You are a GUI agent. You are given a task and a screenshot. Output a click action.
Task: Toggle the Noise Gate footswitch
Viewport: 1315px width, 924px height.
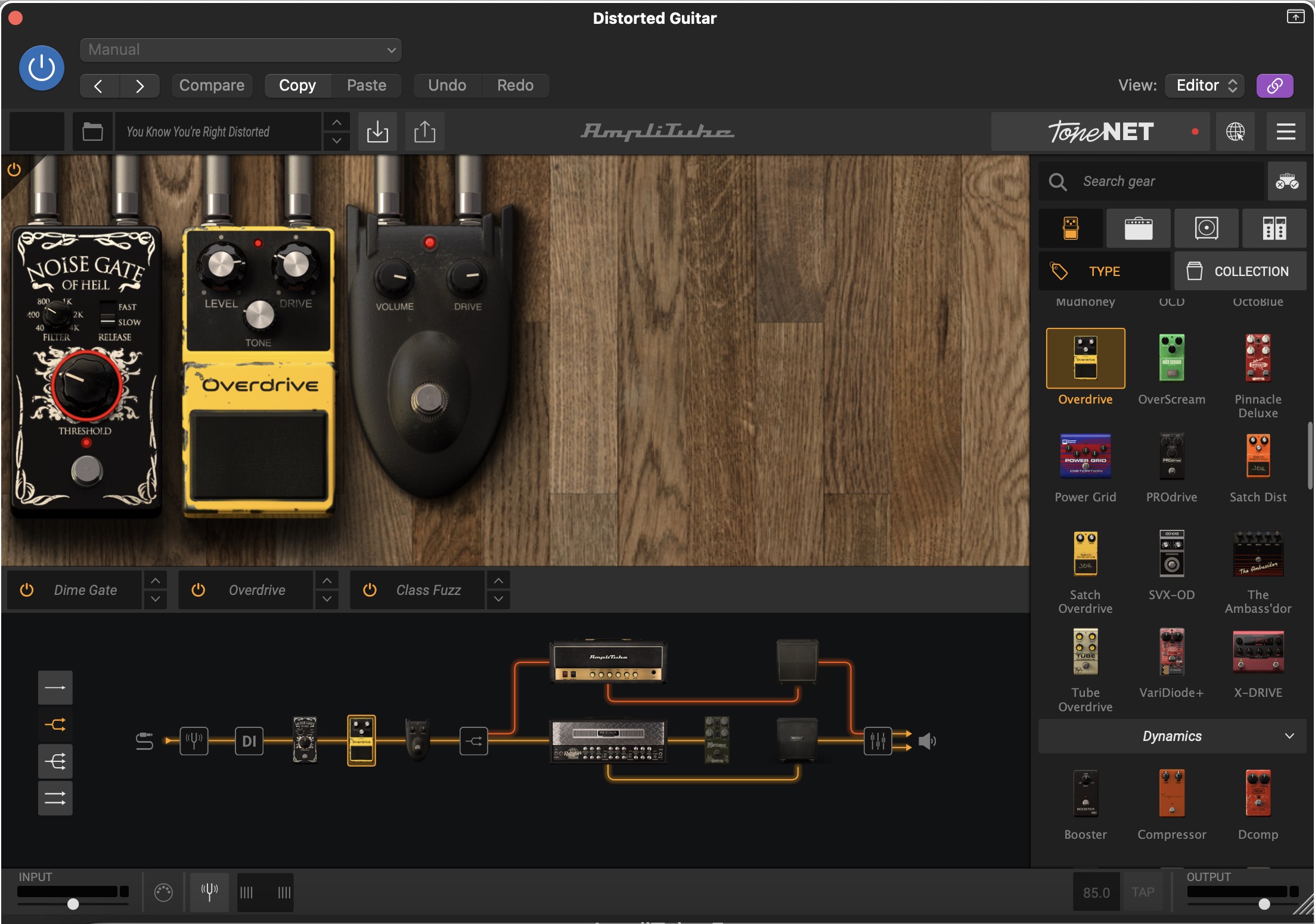87,470
